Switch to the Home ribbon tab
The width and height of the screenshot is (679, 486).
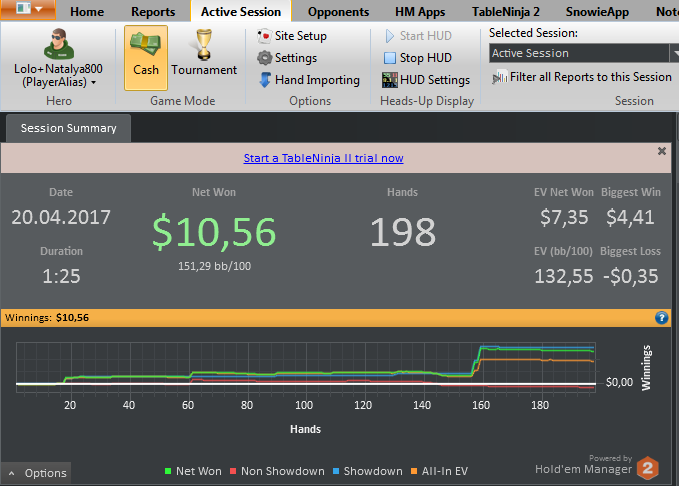point(87,12)
